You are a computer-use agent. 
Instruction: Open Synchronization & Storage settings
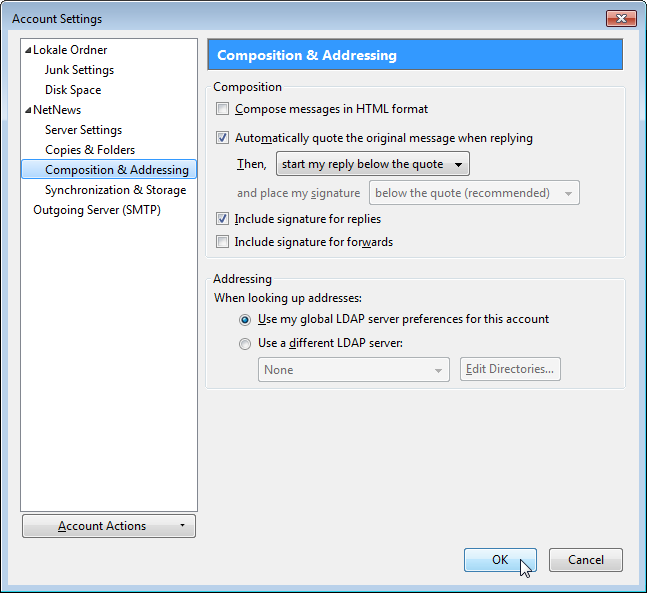coord(115,190)
